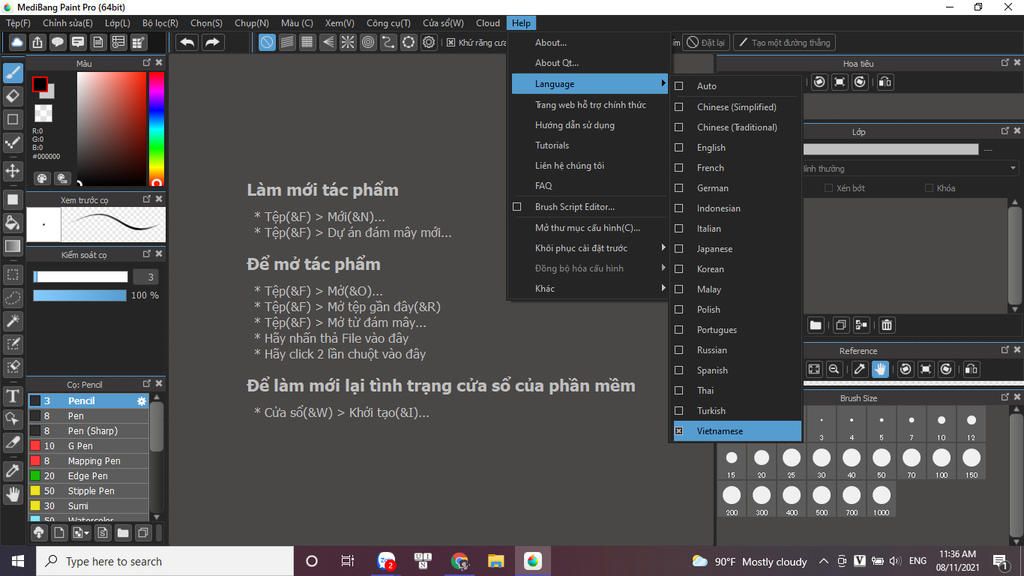Toggle the Khử răng cưa checkbox
The height and width of the screenshot is (576, 1024).
tap(451, 42)
